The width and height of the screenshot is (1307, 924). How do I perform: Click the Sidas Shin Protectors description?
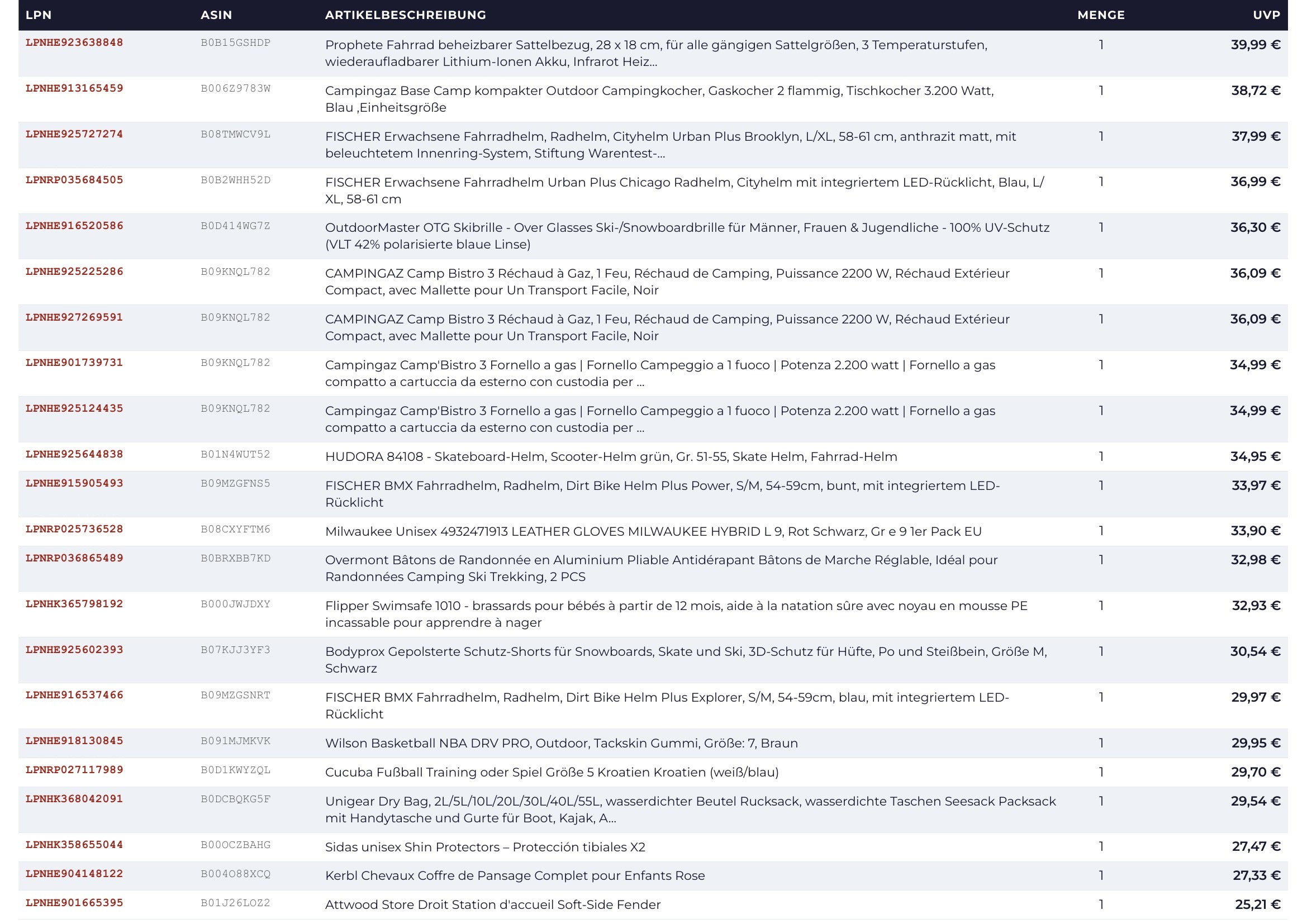[485, 846]
